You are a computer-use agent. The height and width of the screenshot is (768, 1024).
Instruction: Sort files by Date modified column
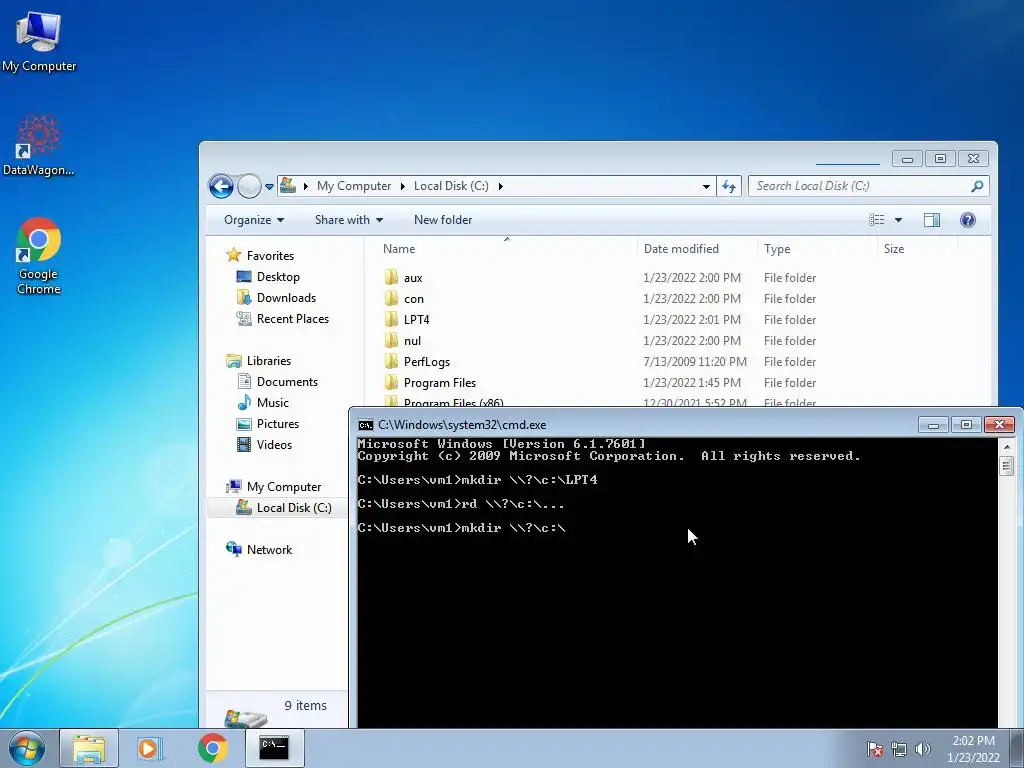pyautogui.click(x=681, y=249)
